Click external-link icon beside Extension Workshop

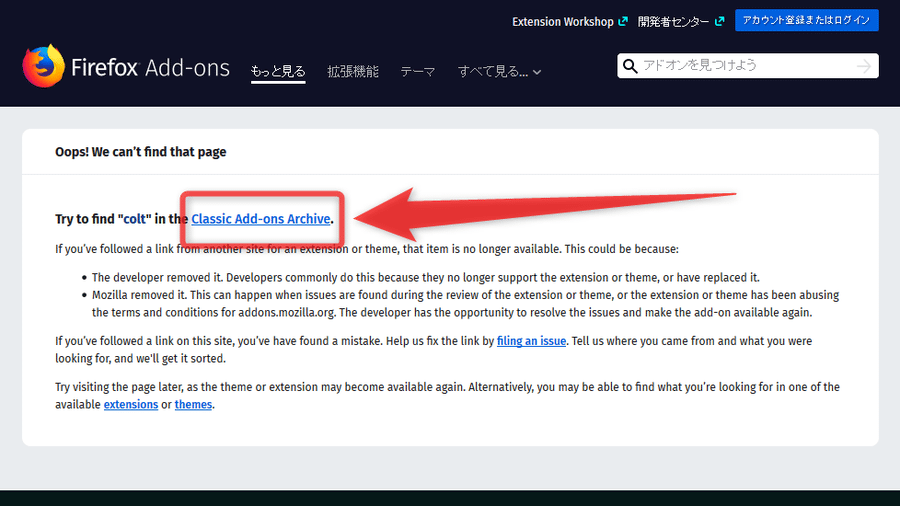pyautogui.click(x=623, y=21)
